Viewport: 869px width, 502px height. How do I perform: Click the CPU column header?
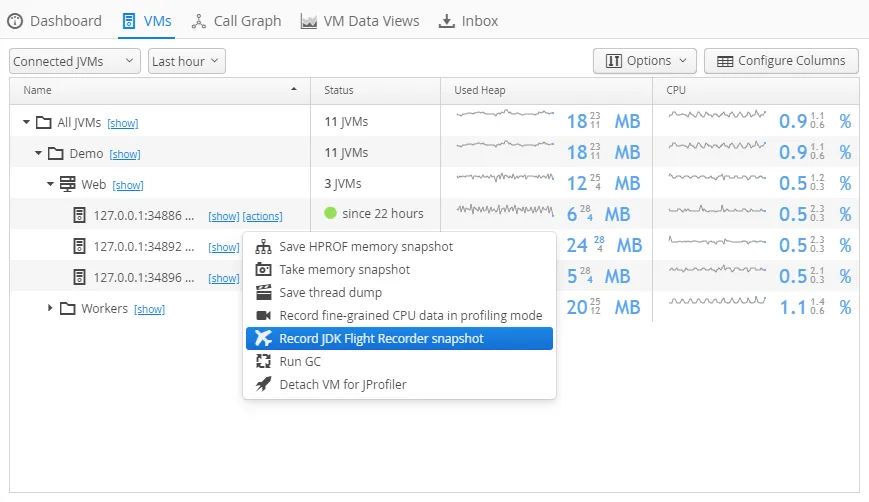point(756,90)
